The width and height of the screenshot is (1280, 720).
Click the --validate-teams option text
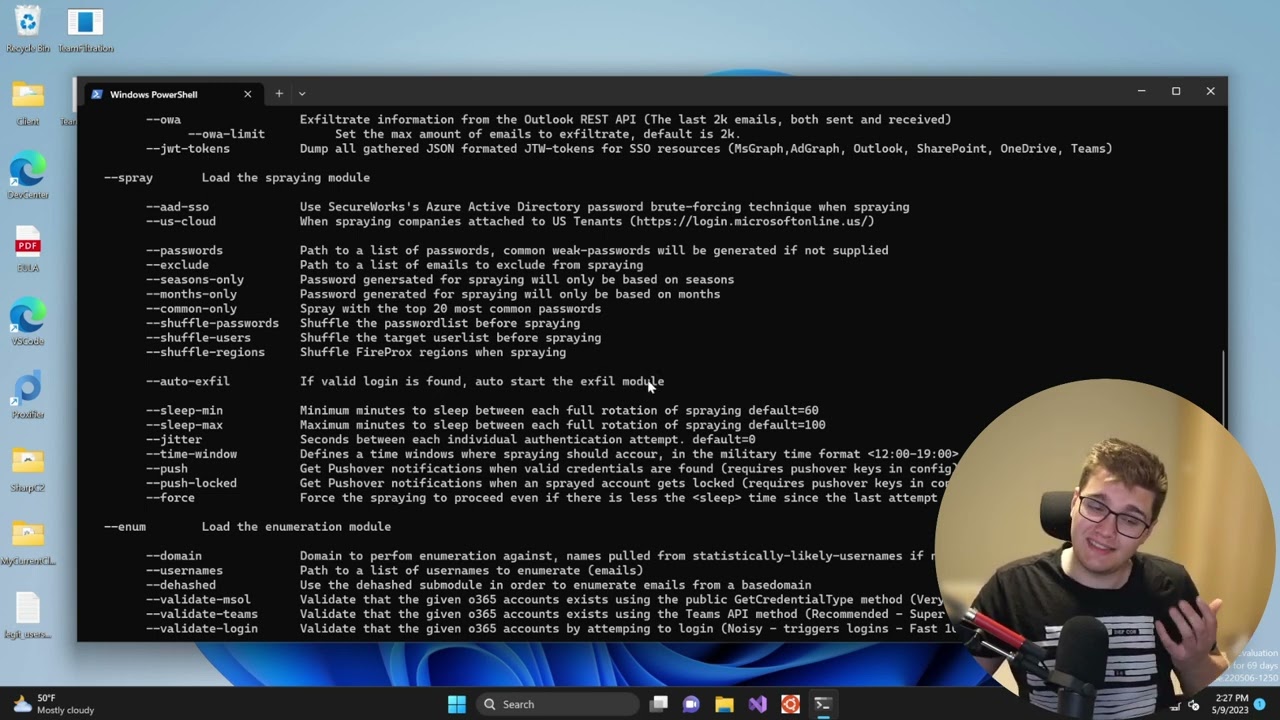[x=202, y=615]
